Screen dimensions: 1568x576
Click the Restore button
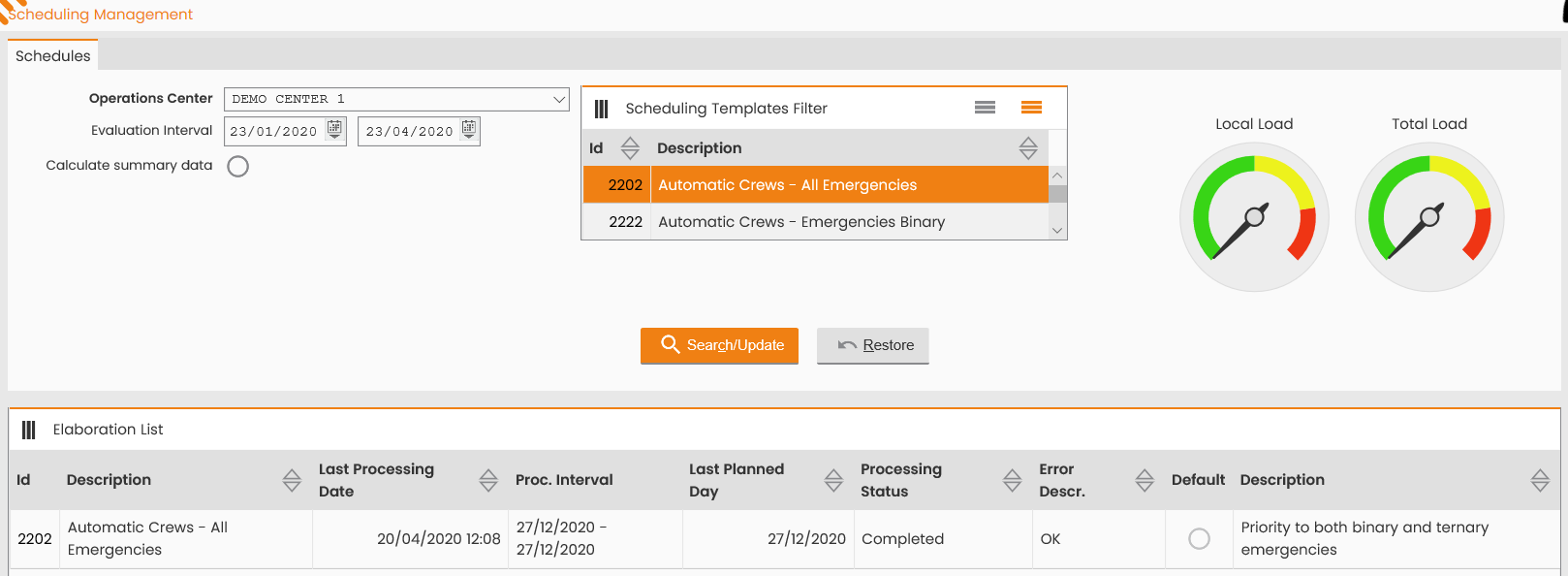[x=873, y=345]
